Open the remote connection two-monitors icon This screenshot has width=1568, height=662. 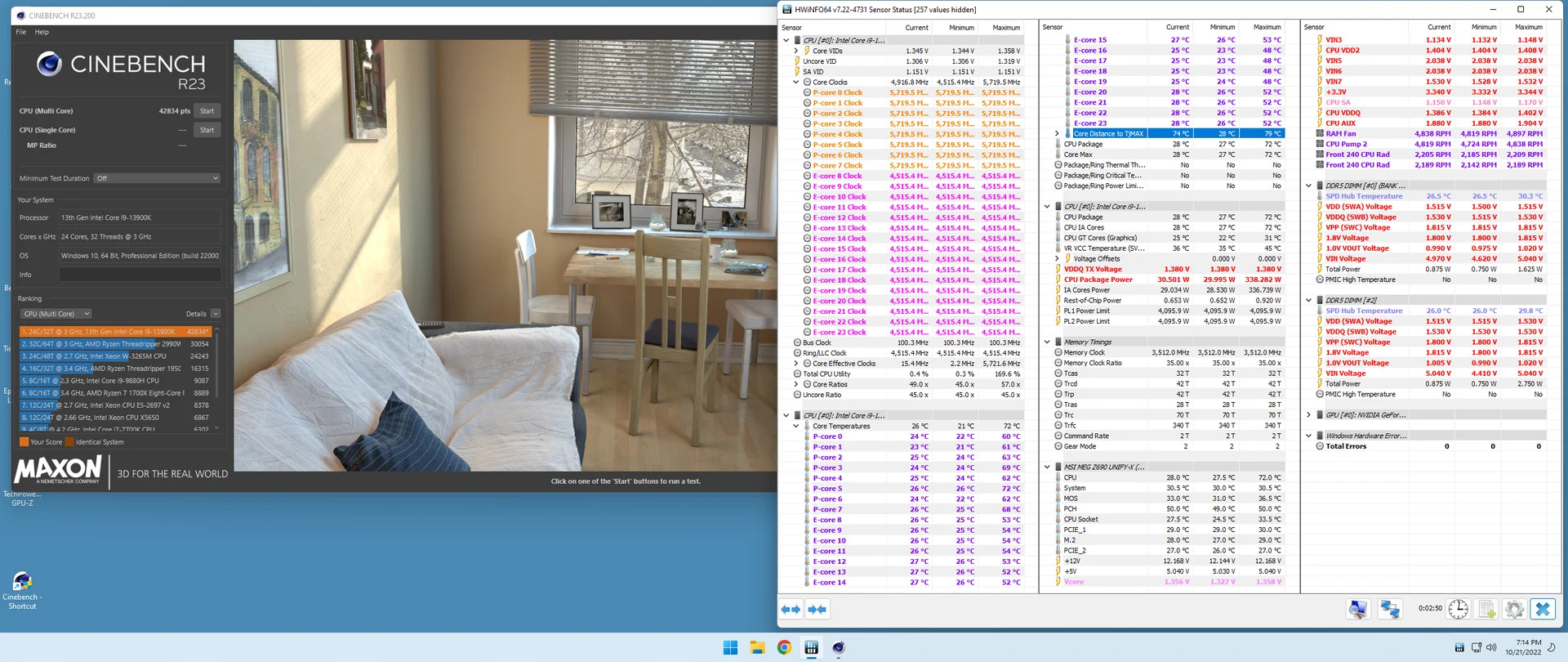click(x=1390, y=610)
